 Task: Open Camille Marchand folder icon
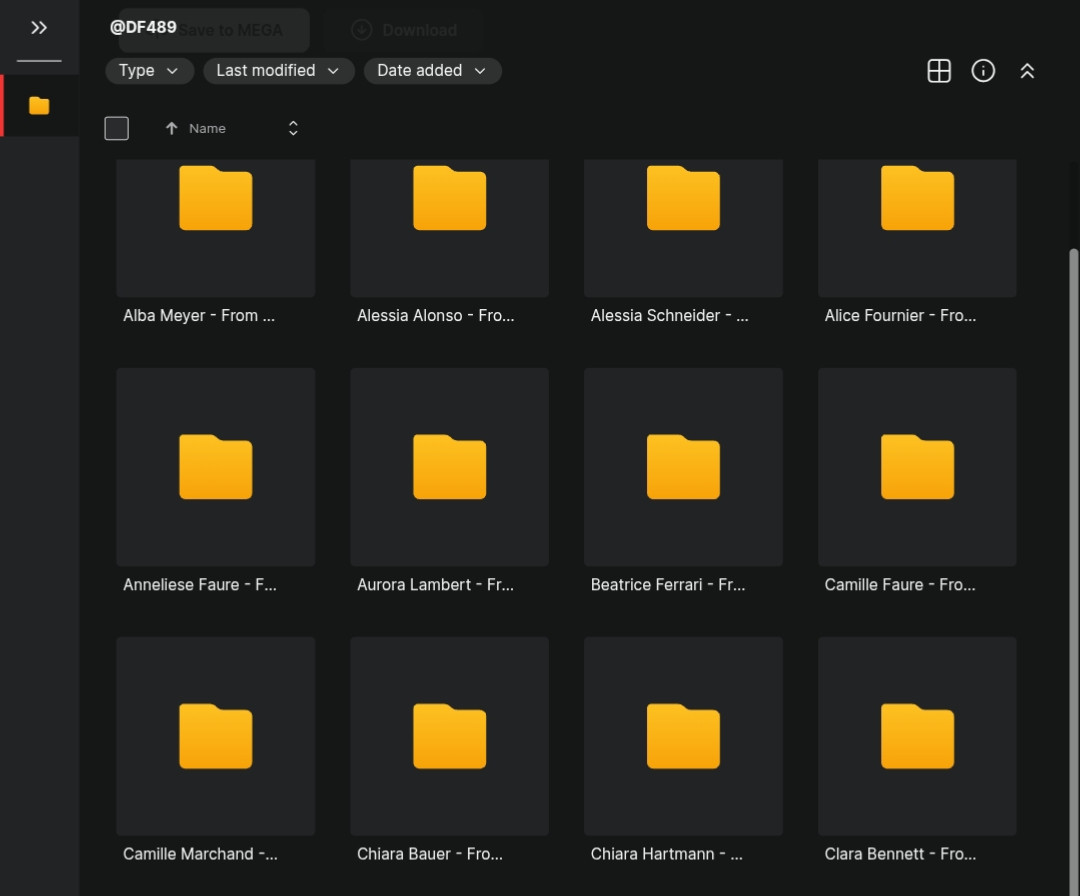click(x=216, y=736)
